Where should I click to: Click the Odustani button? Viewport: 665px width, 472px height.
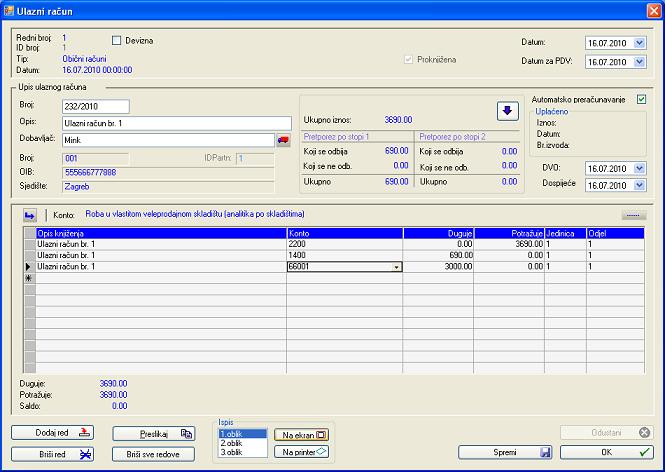(x=606, y=433)
